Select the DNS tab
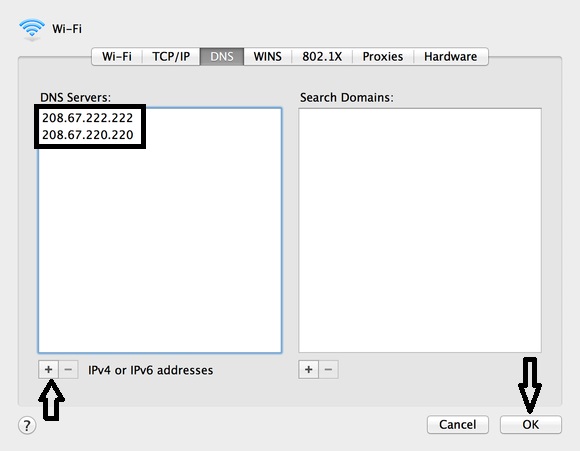The height and width of the screenshot is (451, 580). [x=222, y=57]
